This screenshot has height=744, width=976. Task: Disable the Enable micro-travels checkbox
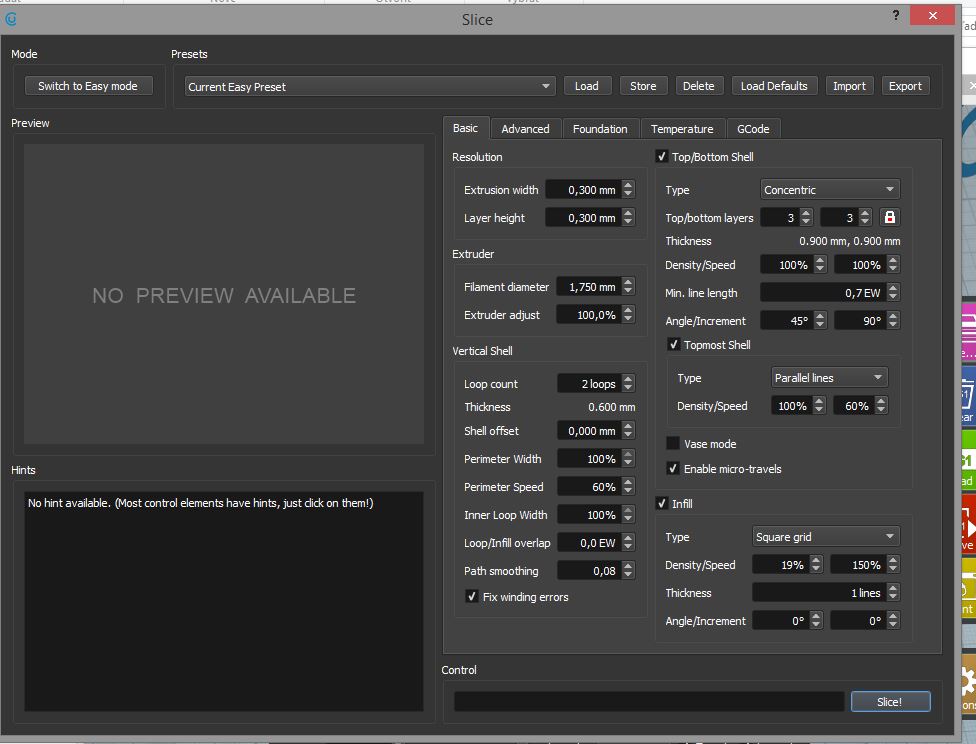click(x=673, y=469)
